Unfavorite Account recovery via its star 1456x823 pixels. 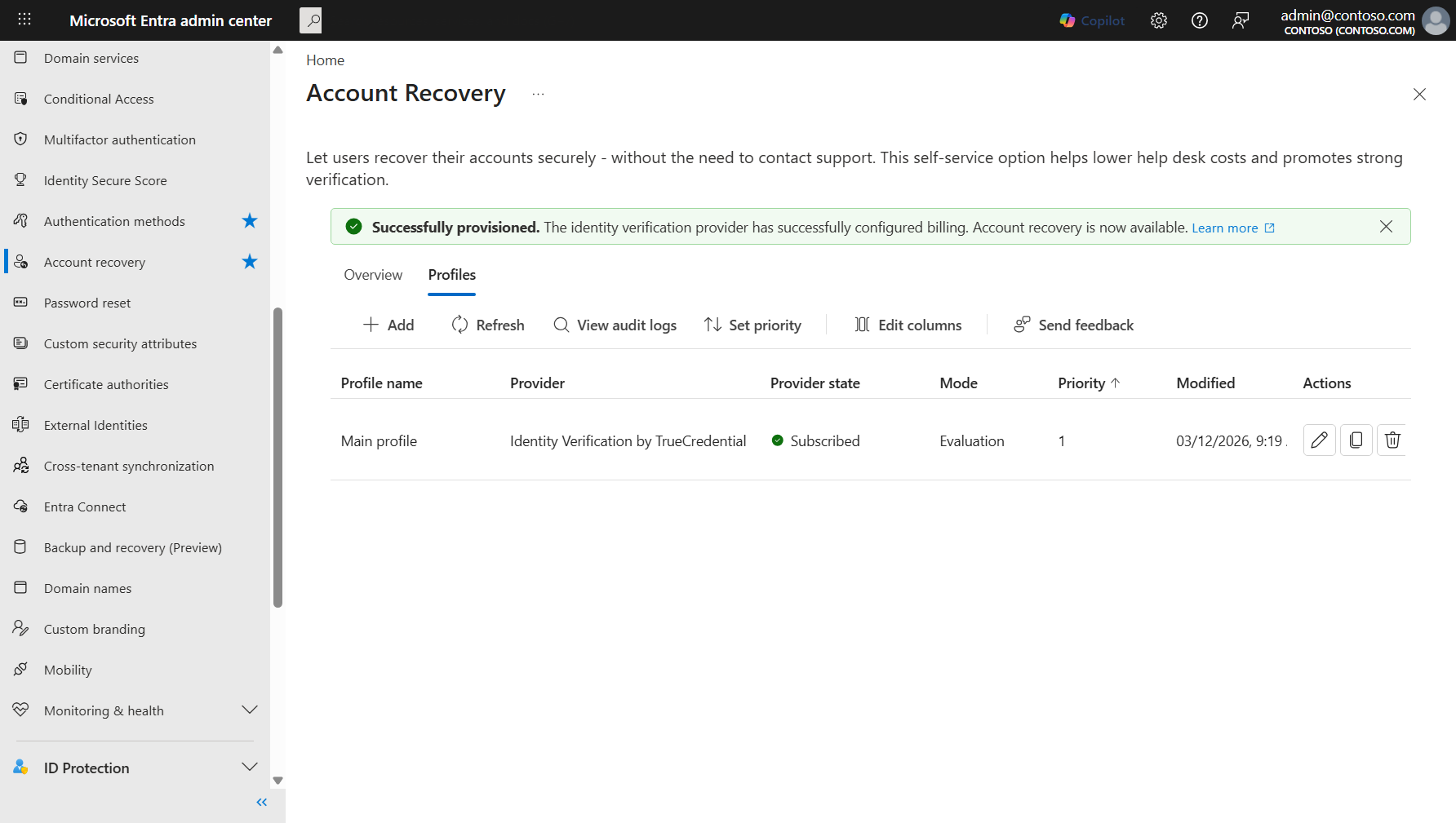coord(250,261)
